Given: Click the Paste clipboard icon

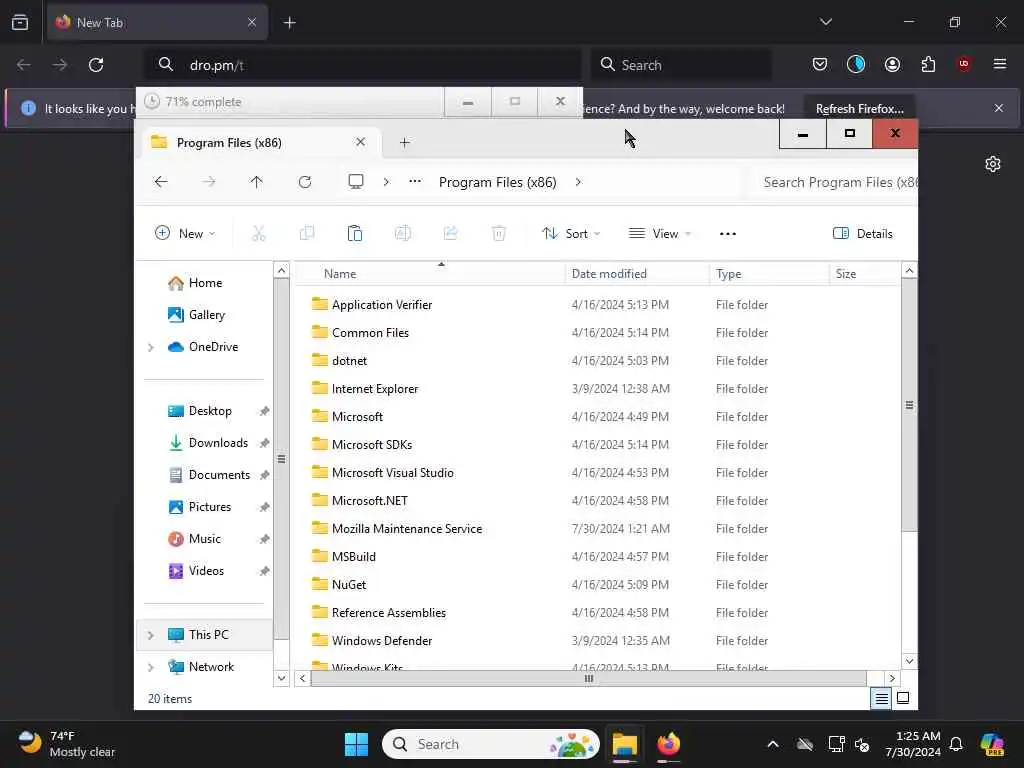Looking at the screenshot, I should pos(355,233).
